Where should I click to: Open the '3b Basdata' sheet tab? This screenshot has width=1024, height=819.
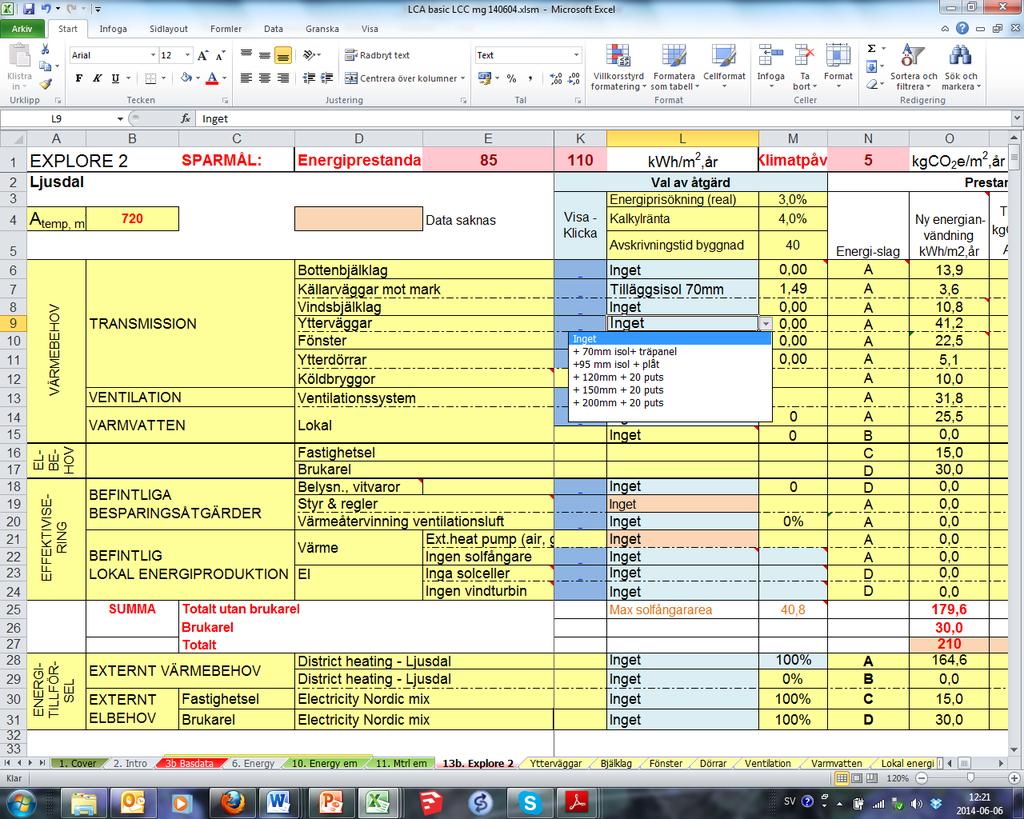(189, 763)
